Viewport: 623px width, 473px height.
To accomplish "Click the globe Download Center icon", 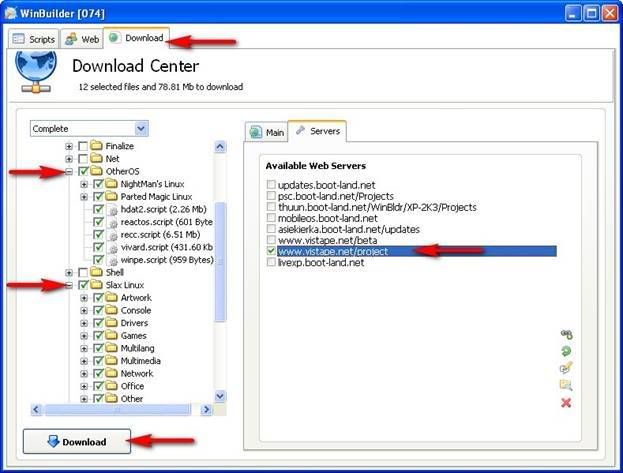I will [36, 72].
